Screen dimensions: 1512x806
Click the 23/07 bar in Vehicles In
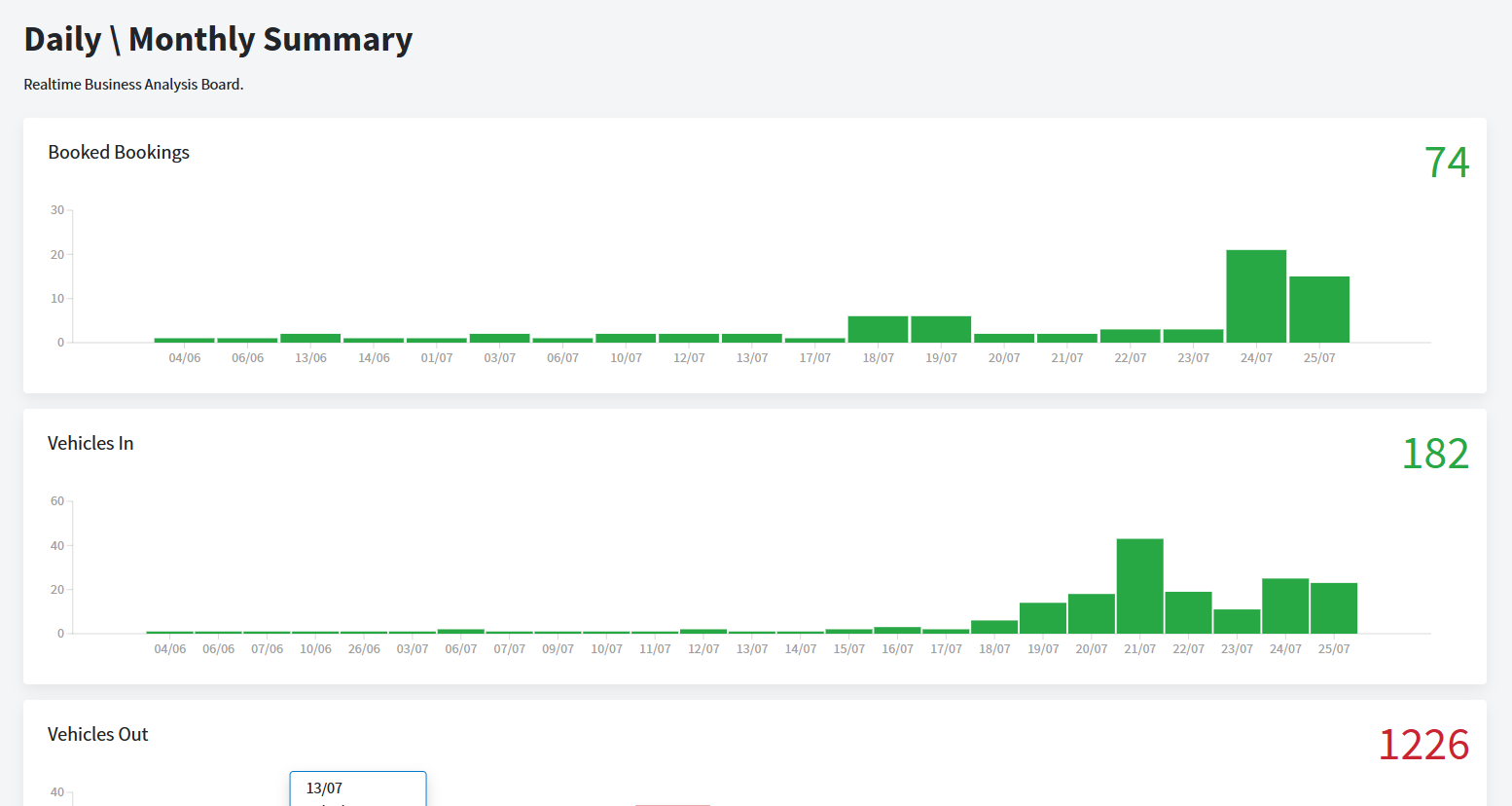click(1236, 622)
